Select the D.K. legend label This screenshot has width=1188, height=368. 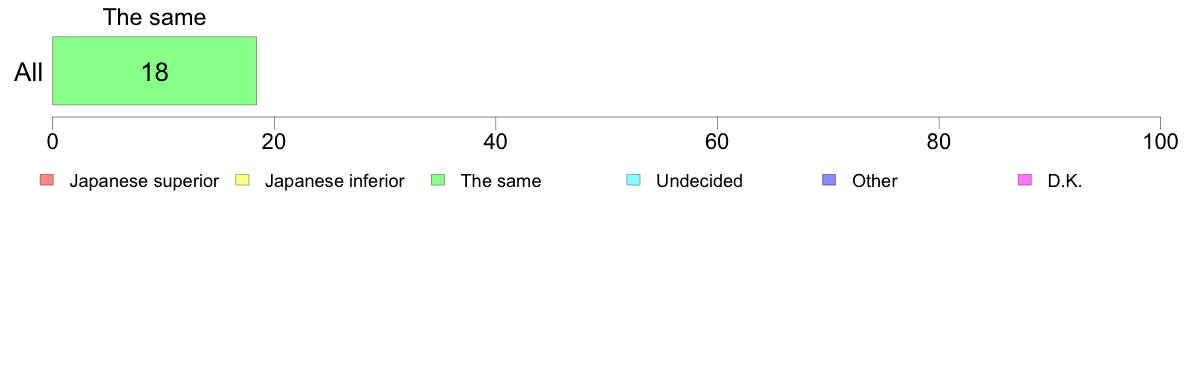click(x=1065, y=182)
